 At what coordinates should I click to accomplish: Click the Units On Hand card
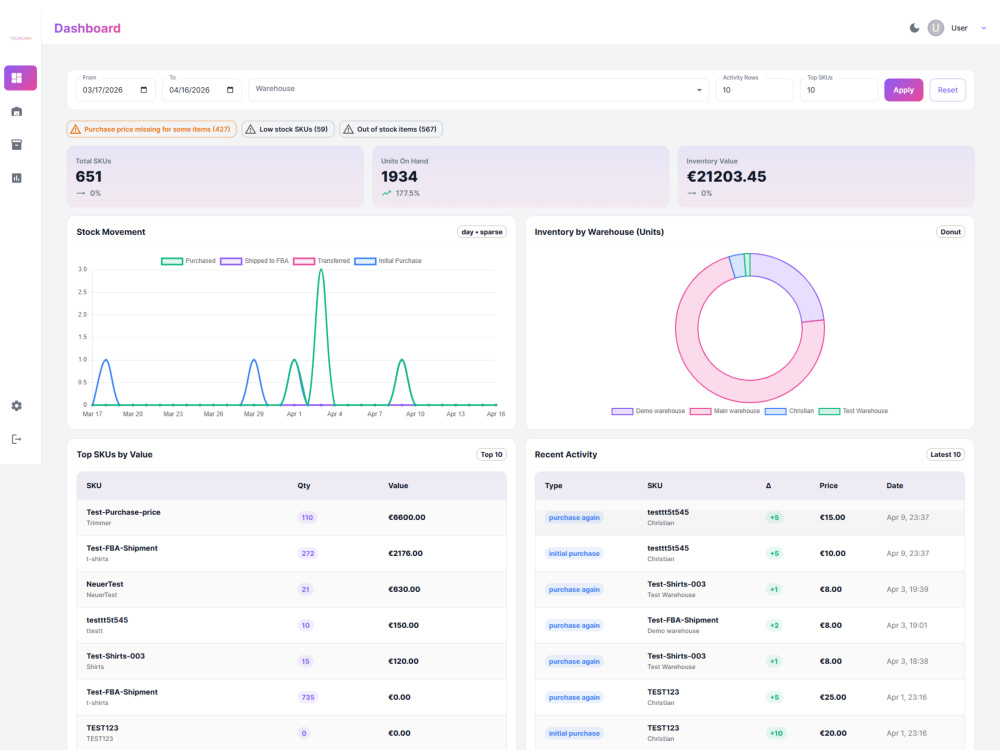520,177
